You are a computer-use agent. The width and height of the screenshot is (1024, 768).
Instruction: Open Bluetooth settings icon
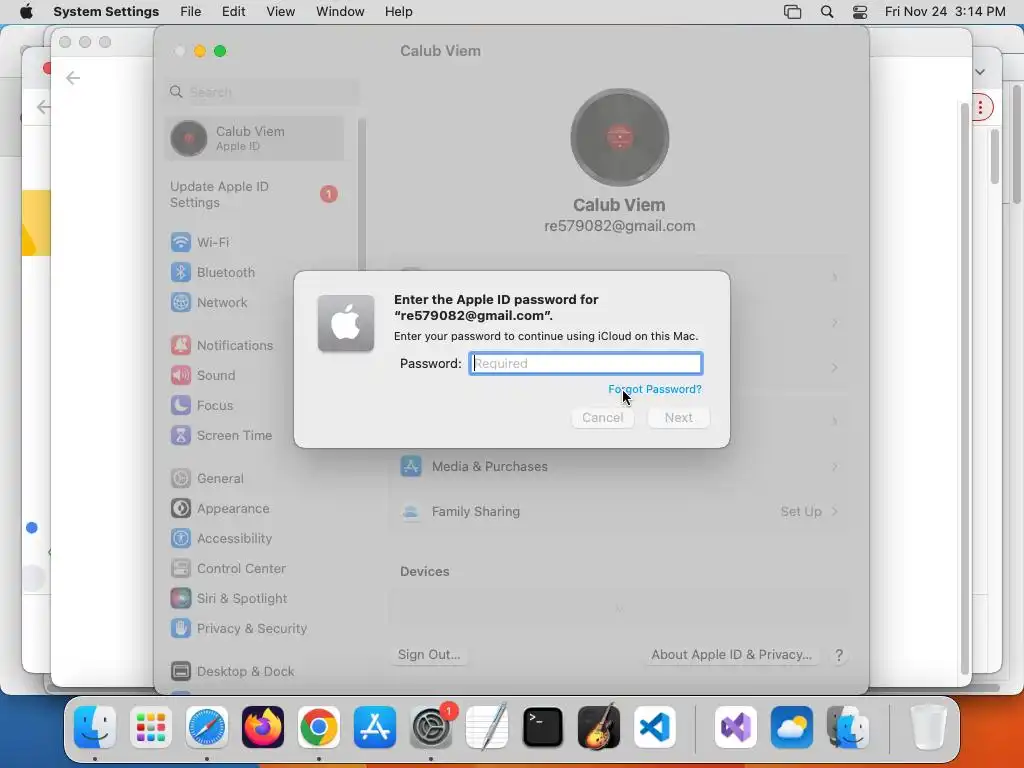click(181, 272)
